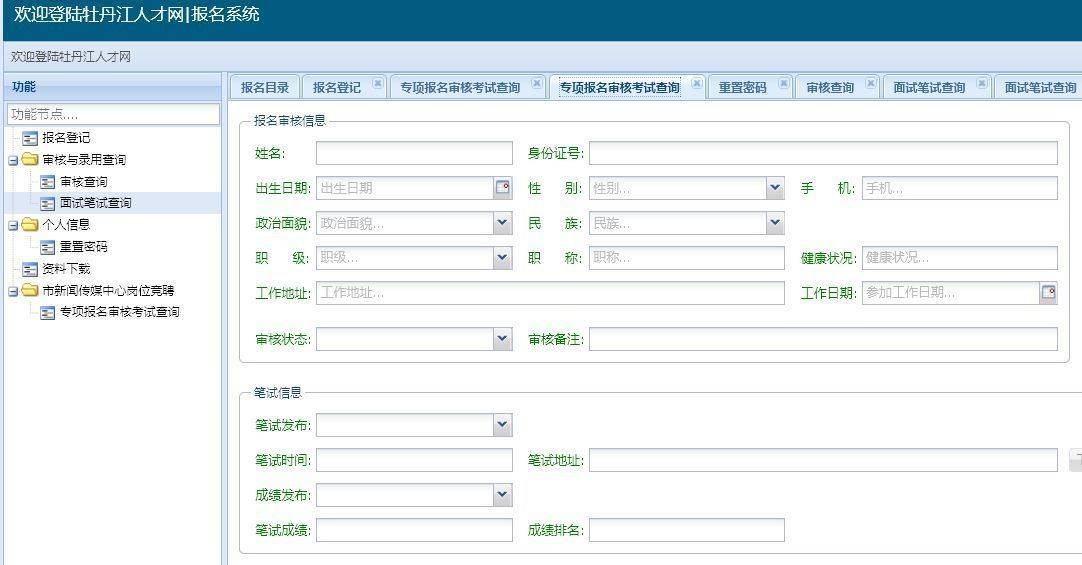Expand the 性别 dropdown list
The width and height of the screenshot is (1082, 565).
point(775,188)
